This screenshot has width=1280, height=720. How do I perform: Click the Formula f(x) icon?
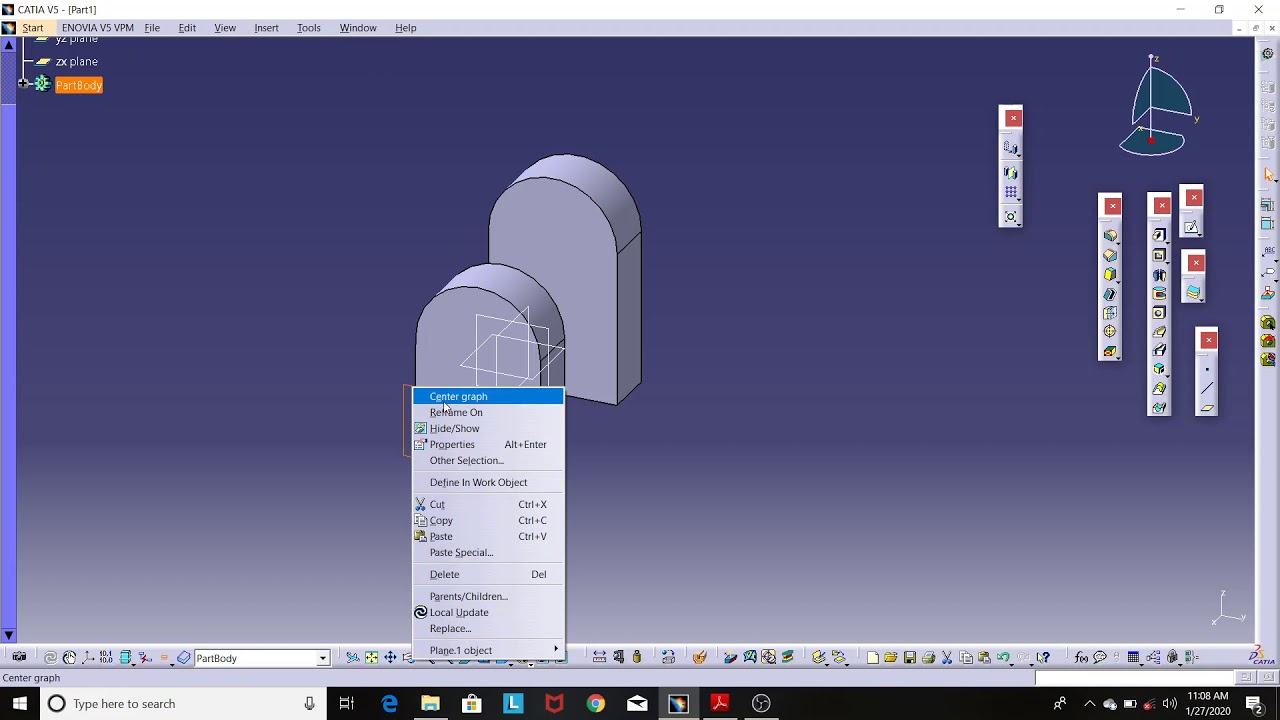(x=1080, y=657)
